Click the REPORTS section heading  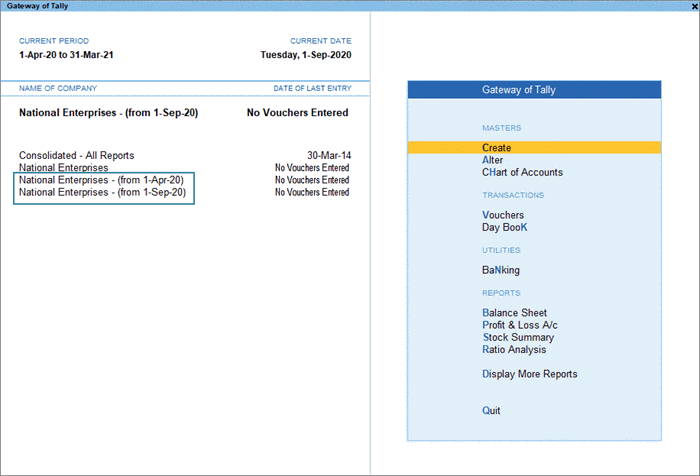click(x=501, y=293)
